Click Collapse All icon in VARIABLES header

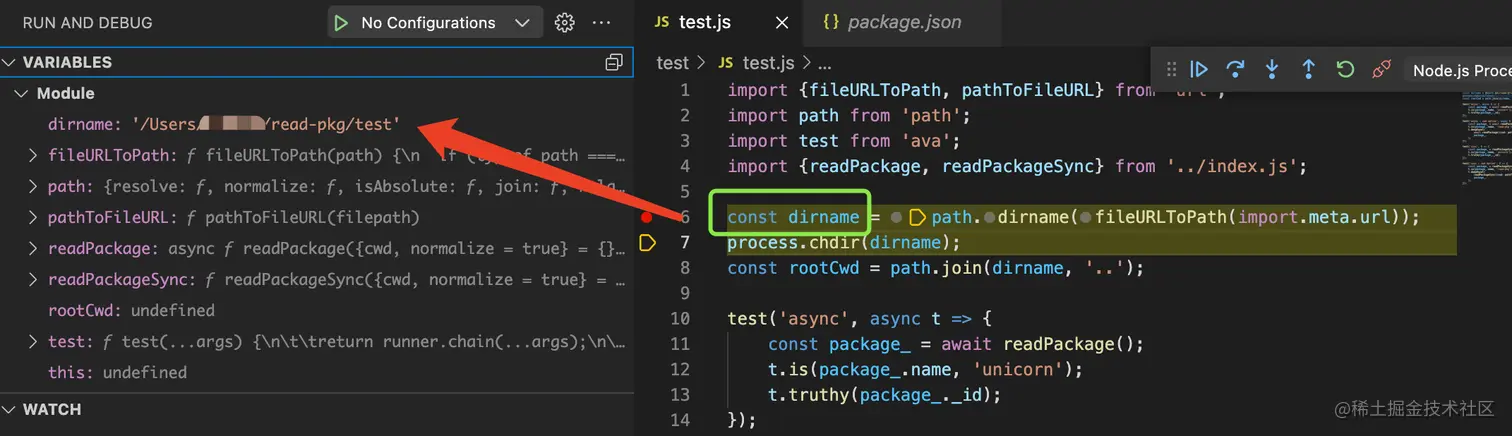click(614, 62)
